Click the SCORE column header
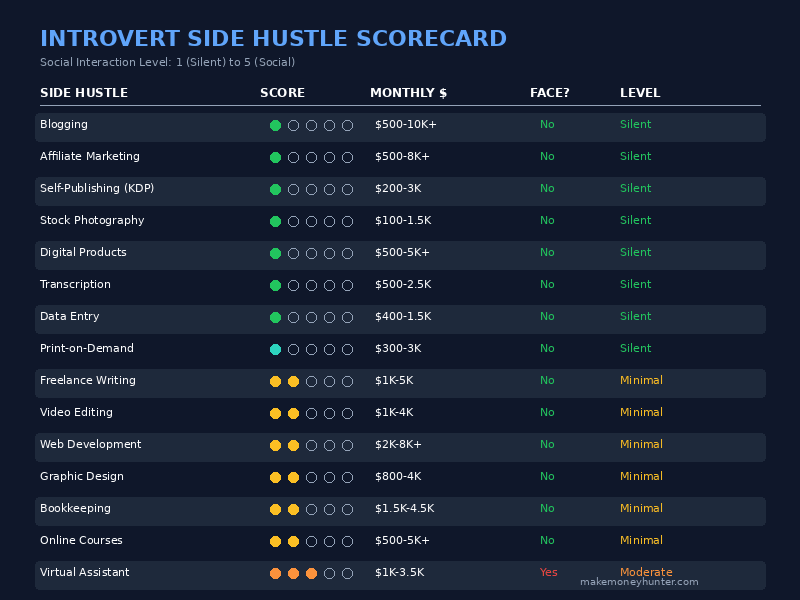Screen dimensions: 800x600 coord(282,93)
